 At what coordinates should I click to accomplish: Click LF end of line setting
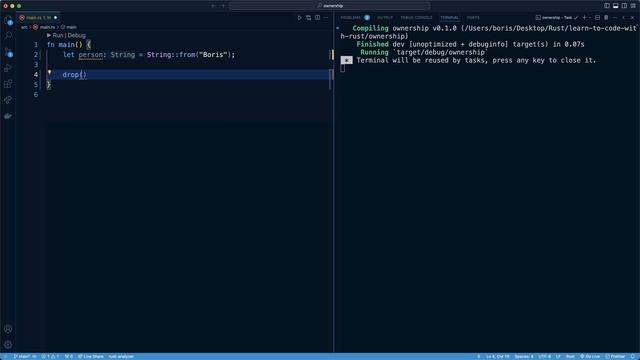(x=558, y=356)
